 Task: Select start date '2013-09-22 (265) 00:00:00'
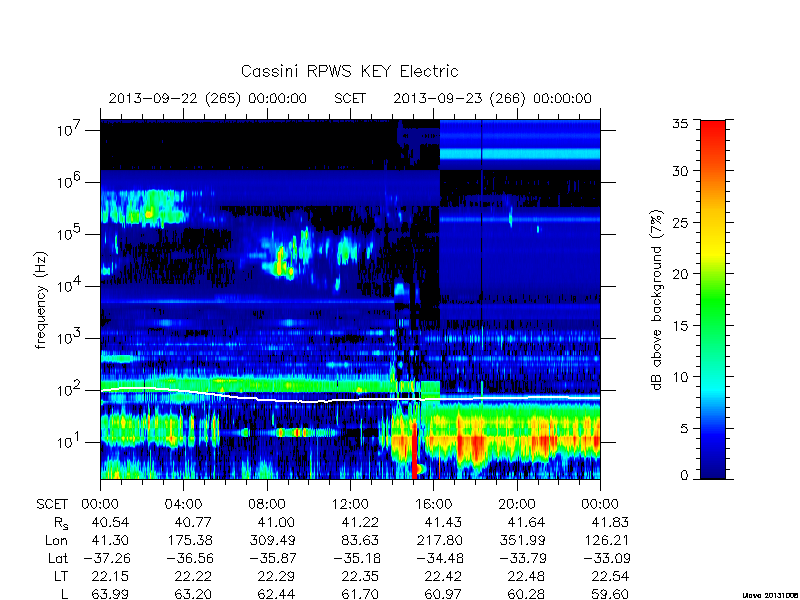(208, 98)
